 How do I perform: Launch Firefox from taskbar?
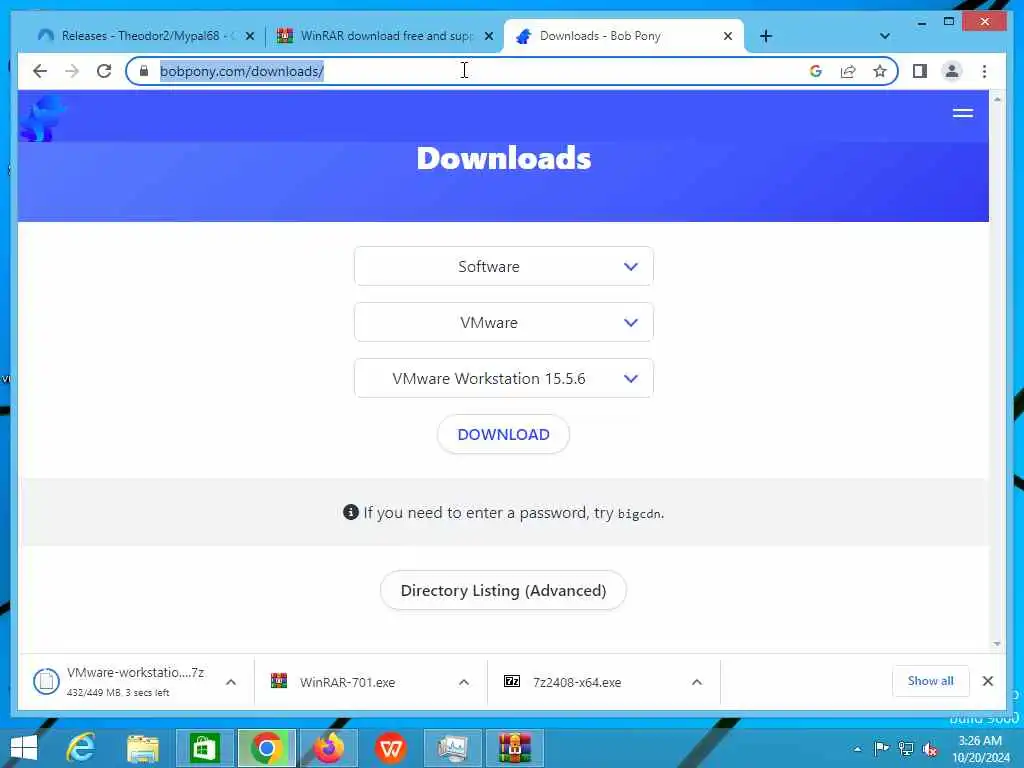[328, 748]
